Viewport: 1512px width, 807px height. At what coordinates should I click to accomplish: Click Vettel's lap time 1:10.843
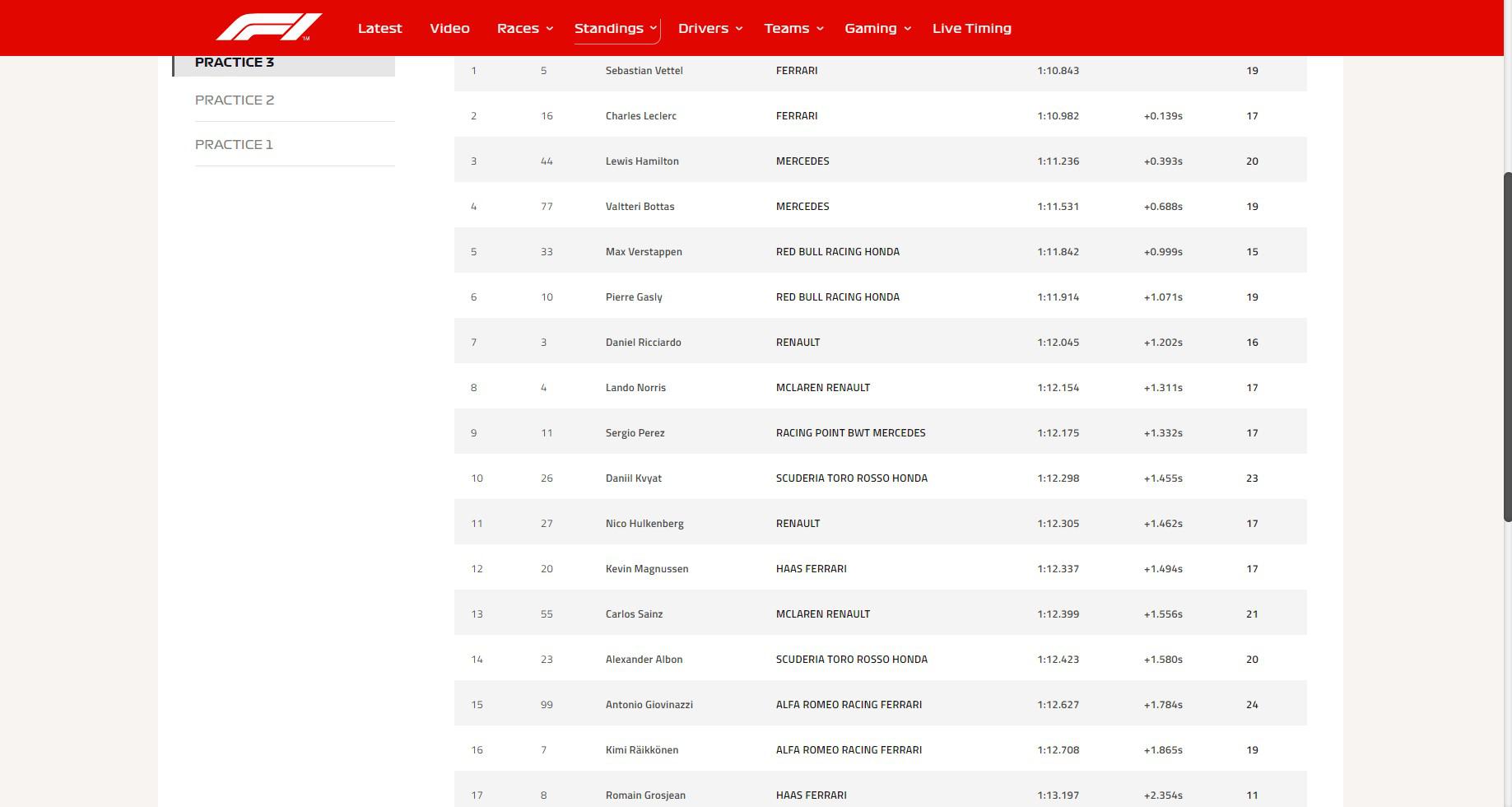1058,71
